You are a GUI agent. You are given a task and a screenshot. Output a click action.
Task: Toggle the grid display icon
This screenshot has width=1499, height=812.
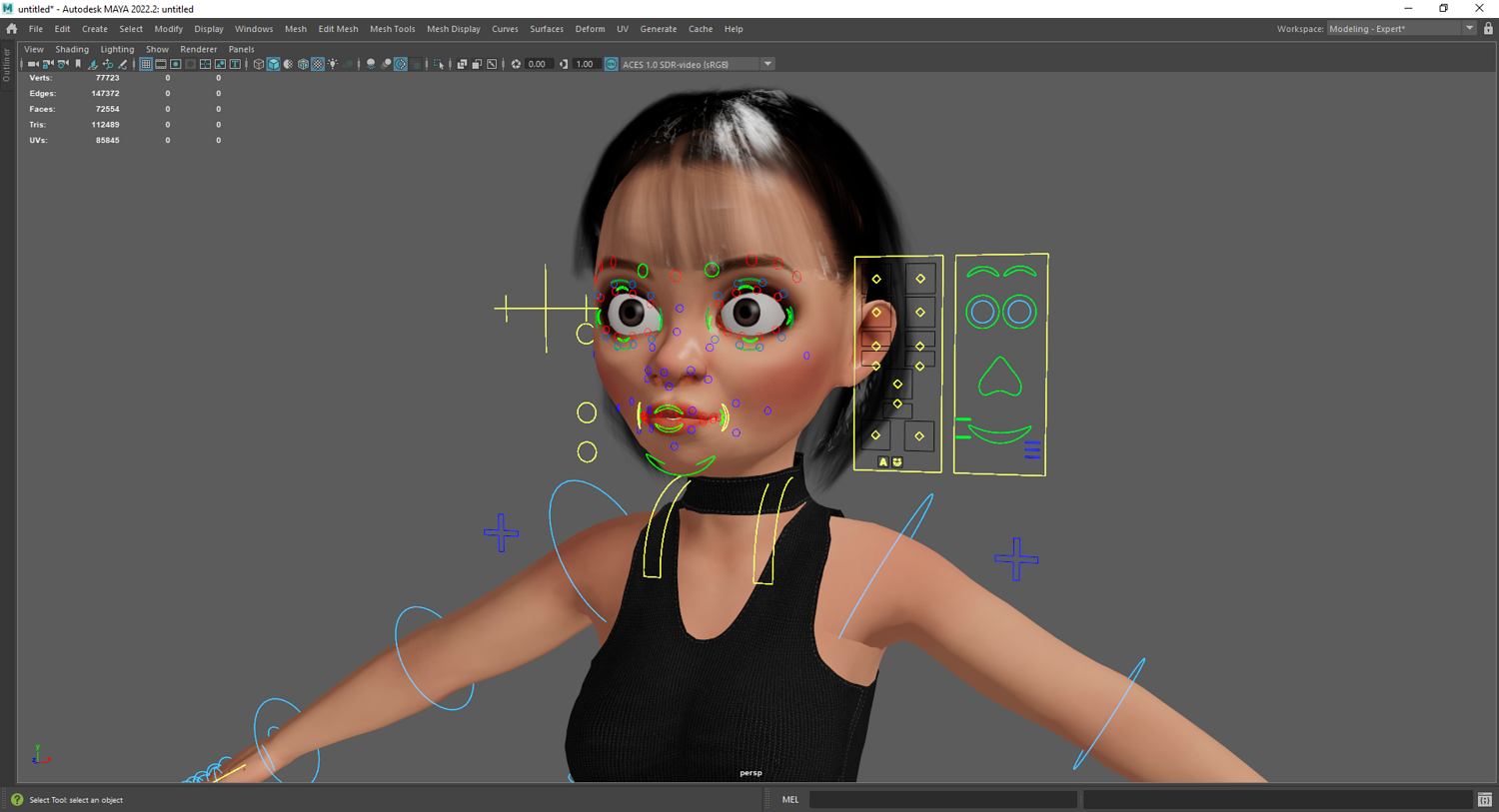coord(146,64)
